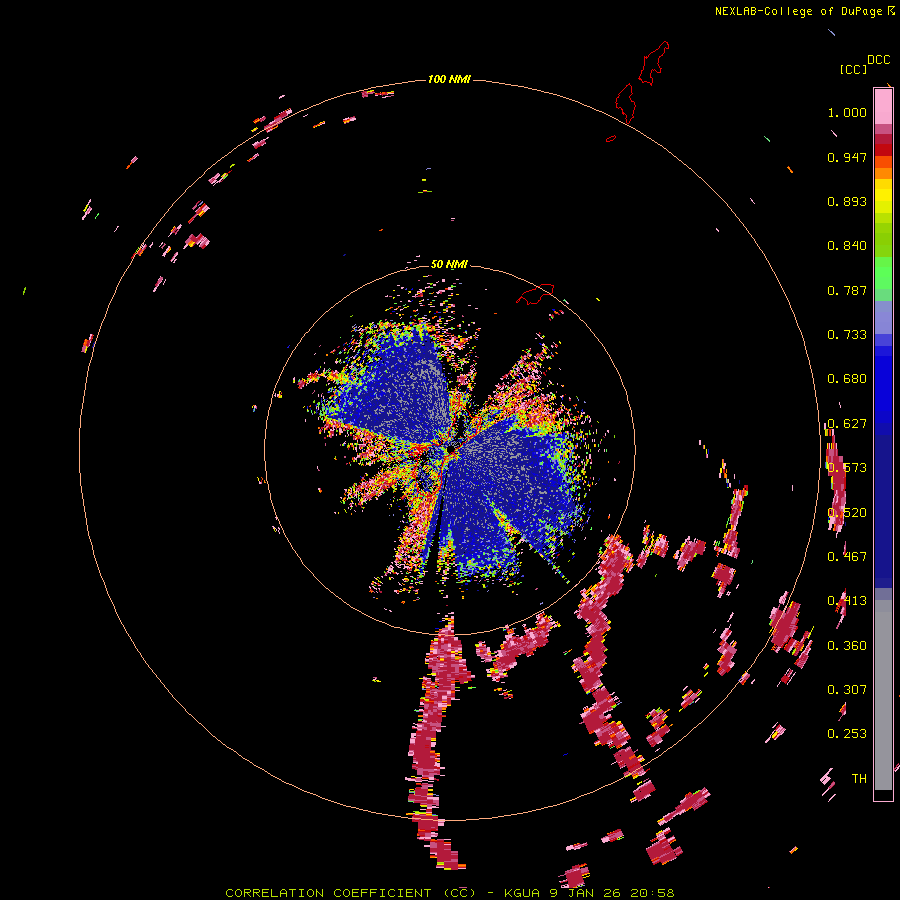900x900 pixels.
Task: Select the 0.627 scale value
Action: [x=847, y=424]
